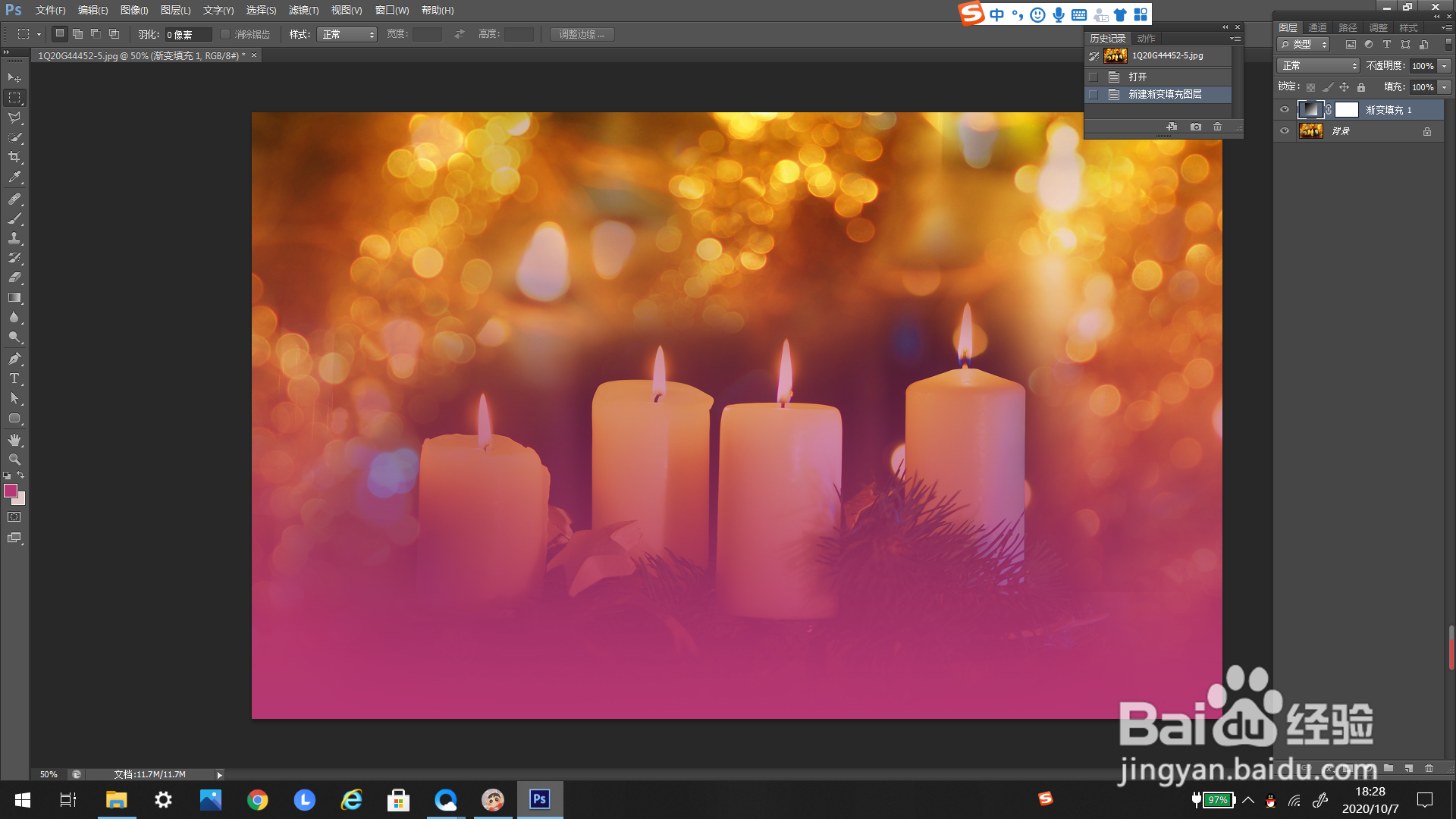Viewport: 1456px width, 819px height.
Task: Click the 羽化 feather input field
Action: (x=187, y=35)
